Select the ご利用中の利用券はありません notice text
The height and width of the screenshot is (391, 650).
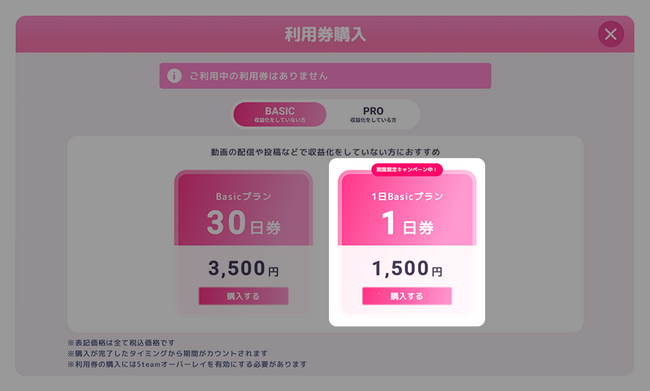click(x=259, y=76)
